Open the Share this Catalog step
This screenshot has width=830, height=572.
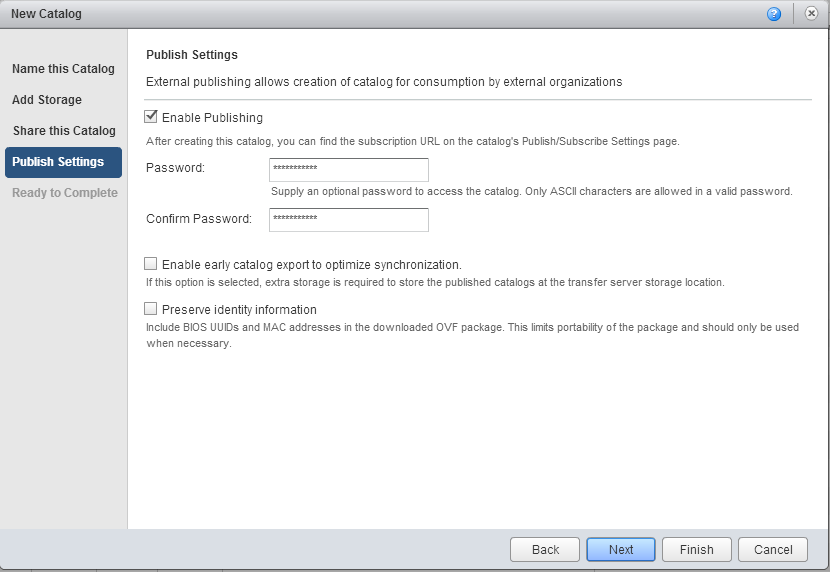tap(64, 131)
